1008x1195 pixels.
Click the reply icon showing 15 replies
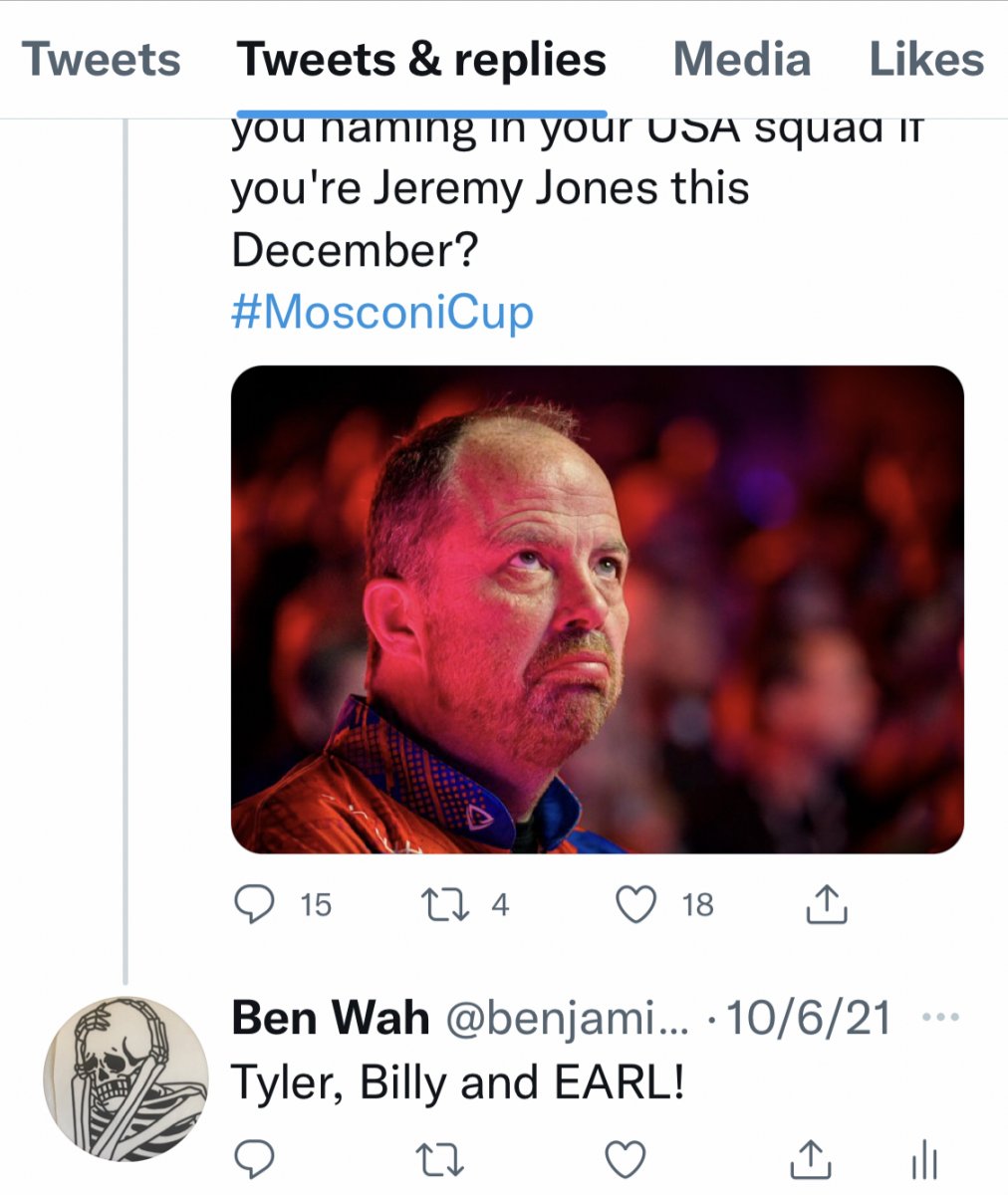point(255,904)
